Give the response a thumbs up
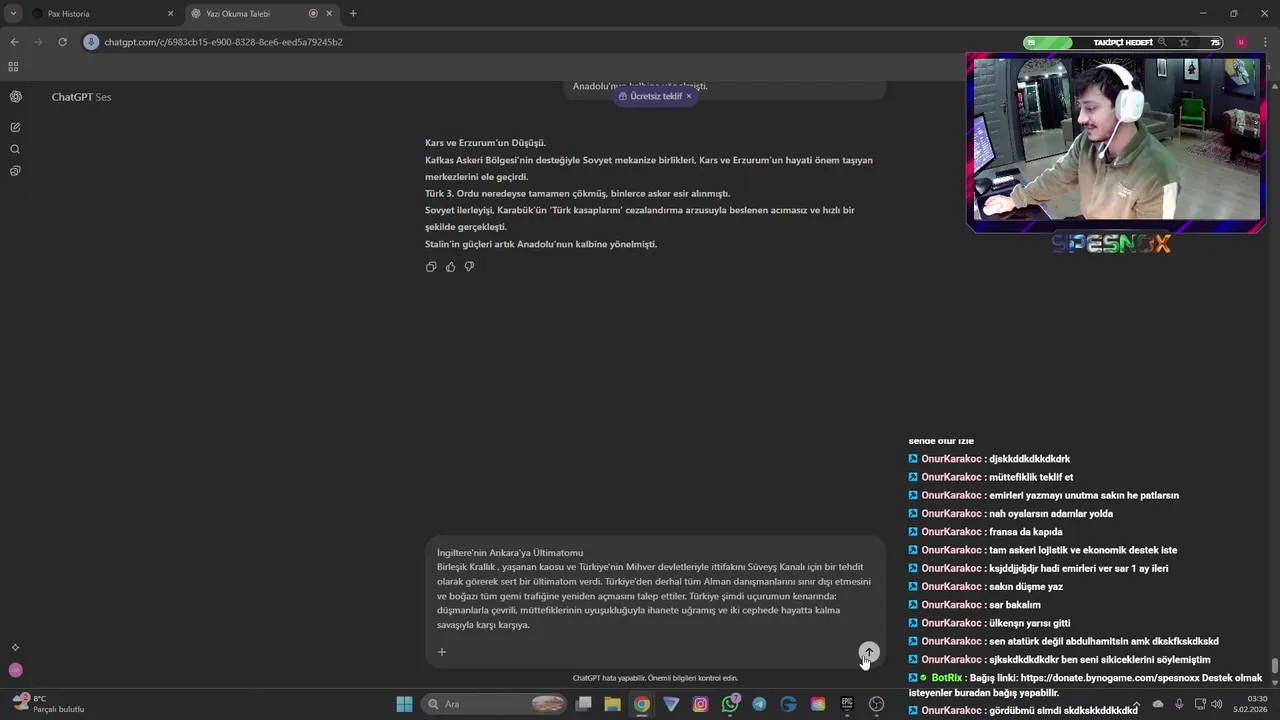 coord(450,267)
